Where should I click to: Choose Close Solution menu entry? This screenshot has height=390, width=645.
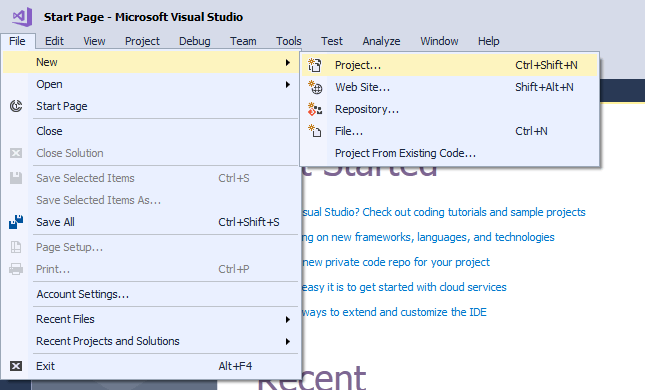(x=151, y=153)
